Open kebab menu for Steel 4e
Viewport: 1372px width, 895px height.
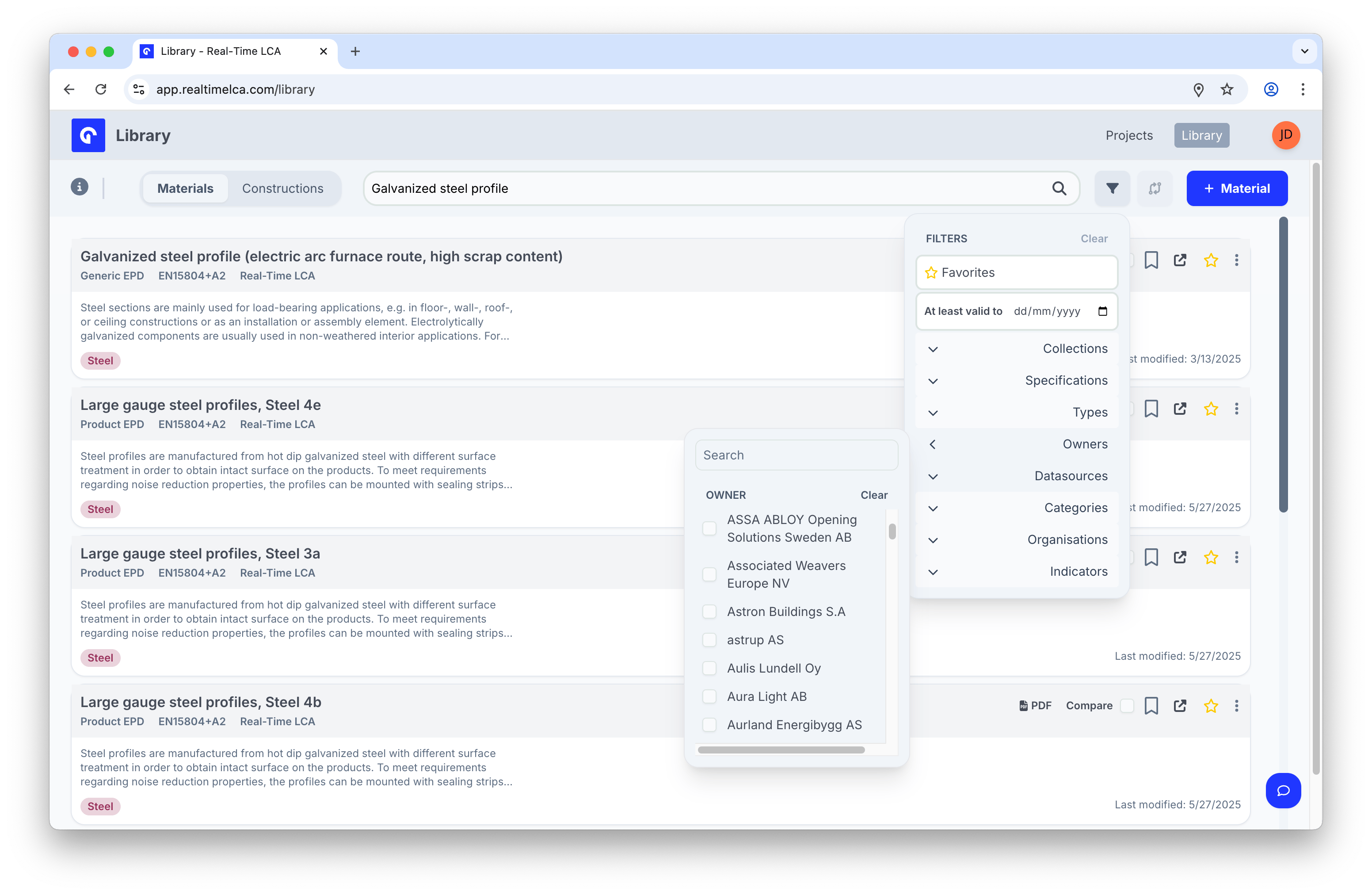(x=1237, y=409)
